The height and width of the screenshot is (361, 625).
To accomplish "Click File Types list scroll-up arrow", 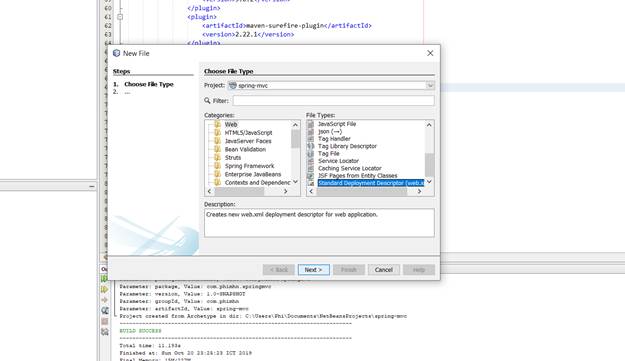I will tap(429, 125).
